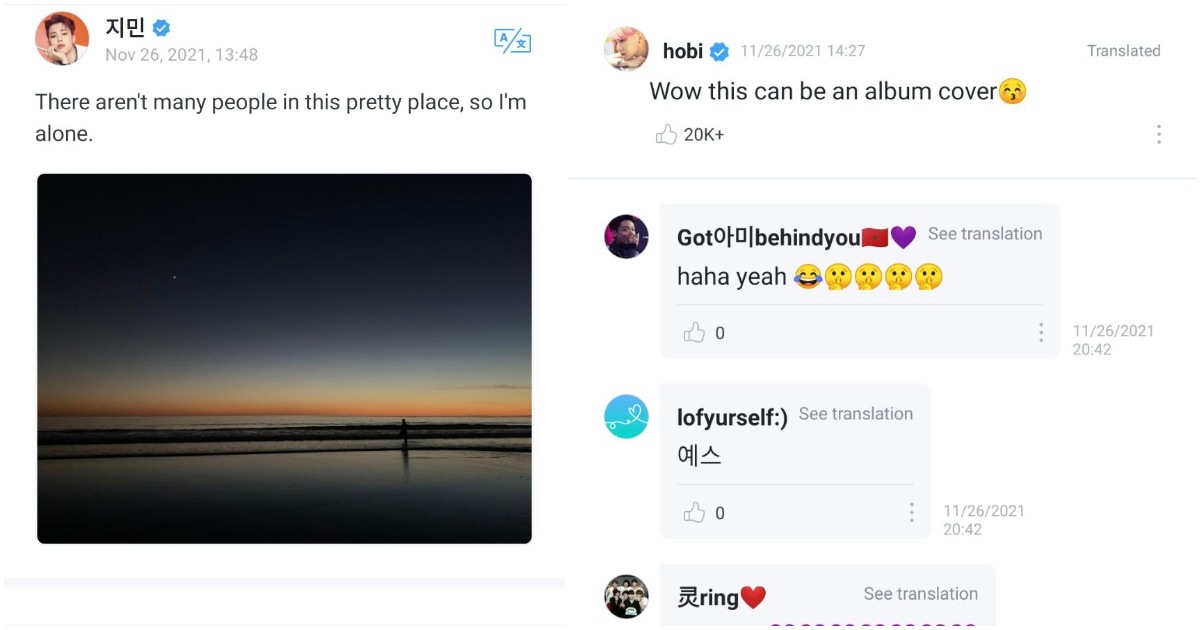The image size is (1200, 630).
Task: Click the Translated label on hobi's comment
Action: coord(1124,51)
